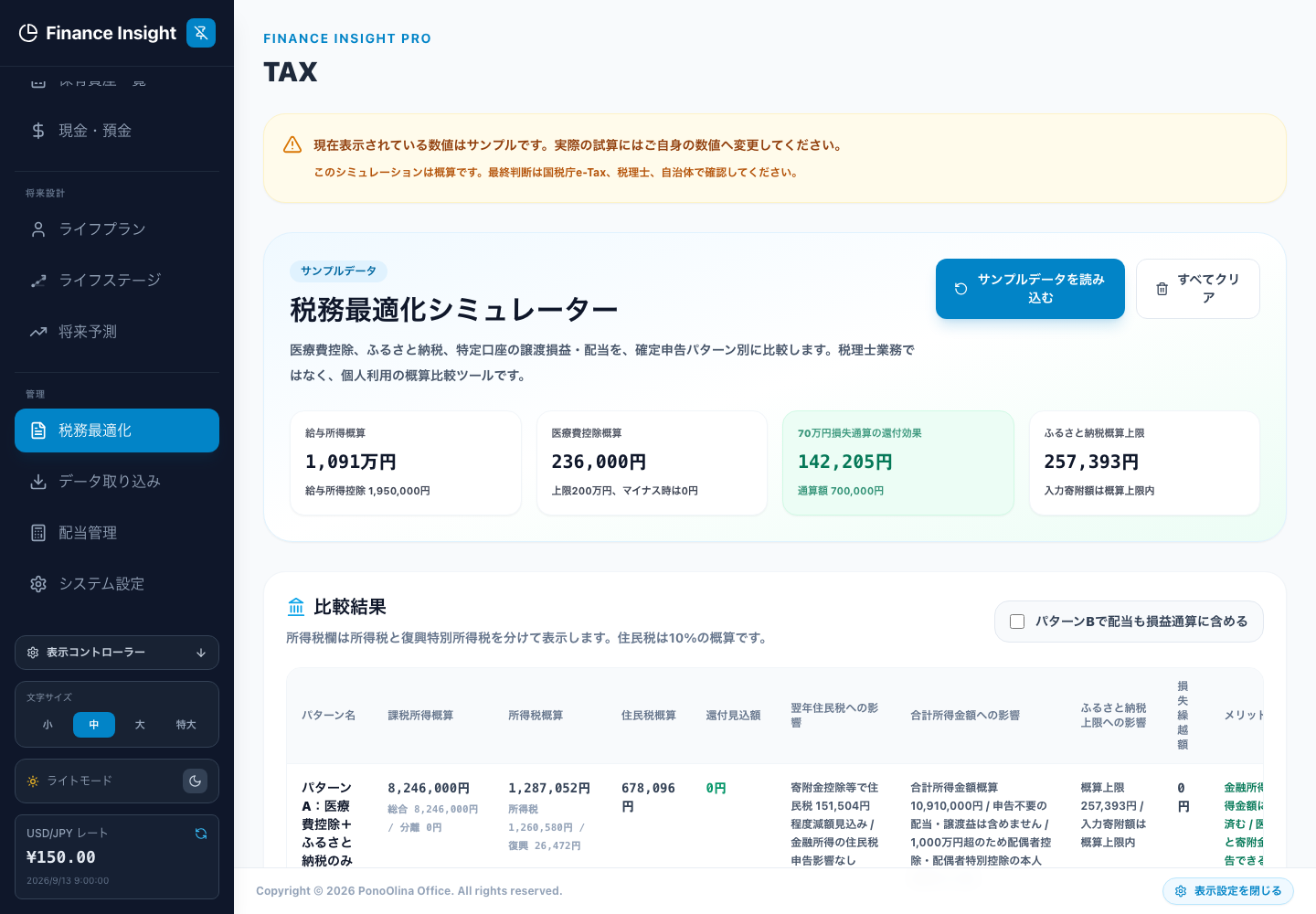Collapse the 表示コントローラー panel arrow
Screen dimensions: 1316x914
coord(201,653)
